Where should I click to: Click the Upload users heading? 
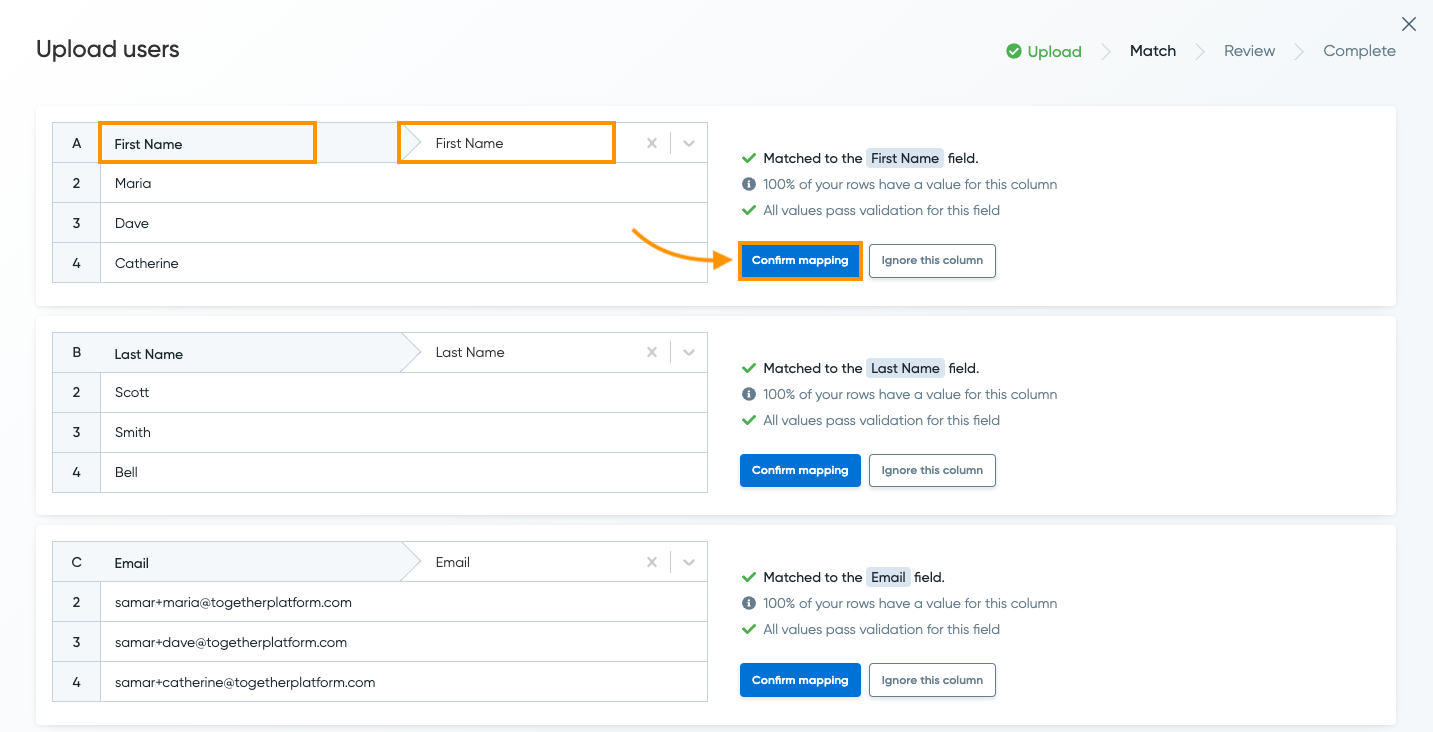108,49
